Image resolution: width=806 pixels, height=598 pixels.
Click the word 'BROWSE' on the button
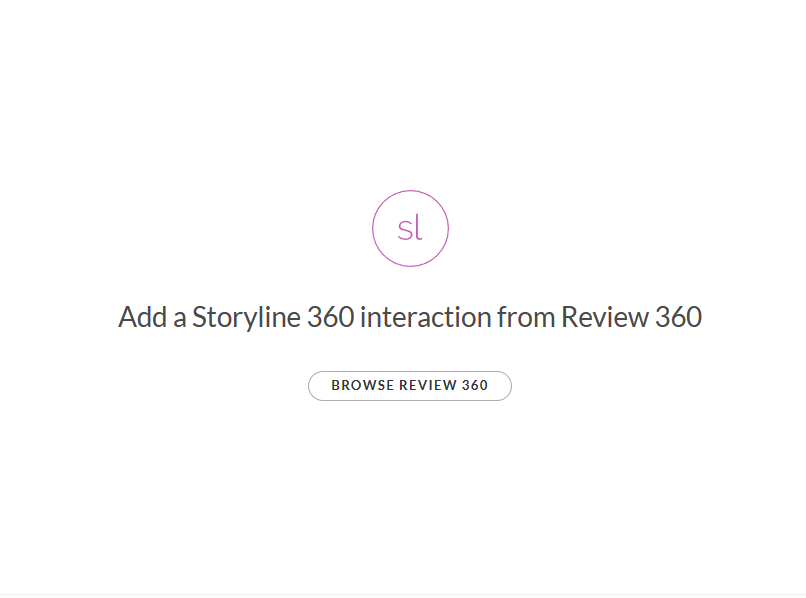click(x=362, y=385)
